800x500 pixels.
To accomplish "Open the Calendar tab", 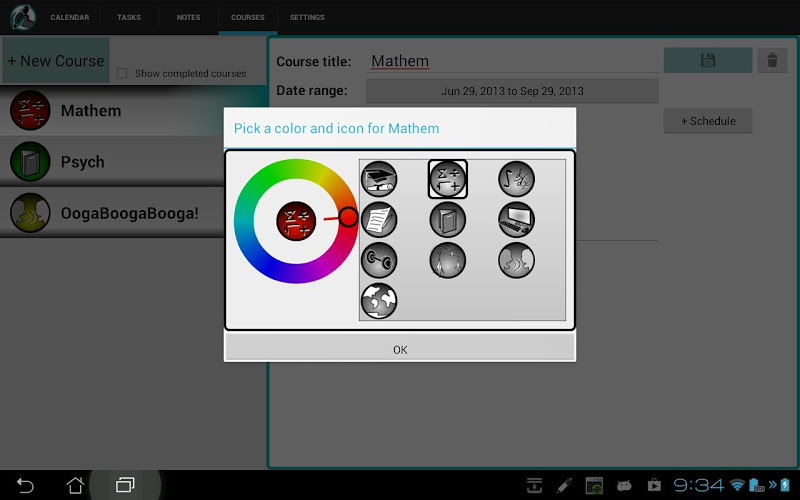I will click(69, 17).
